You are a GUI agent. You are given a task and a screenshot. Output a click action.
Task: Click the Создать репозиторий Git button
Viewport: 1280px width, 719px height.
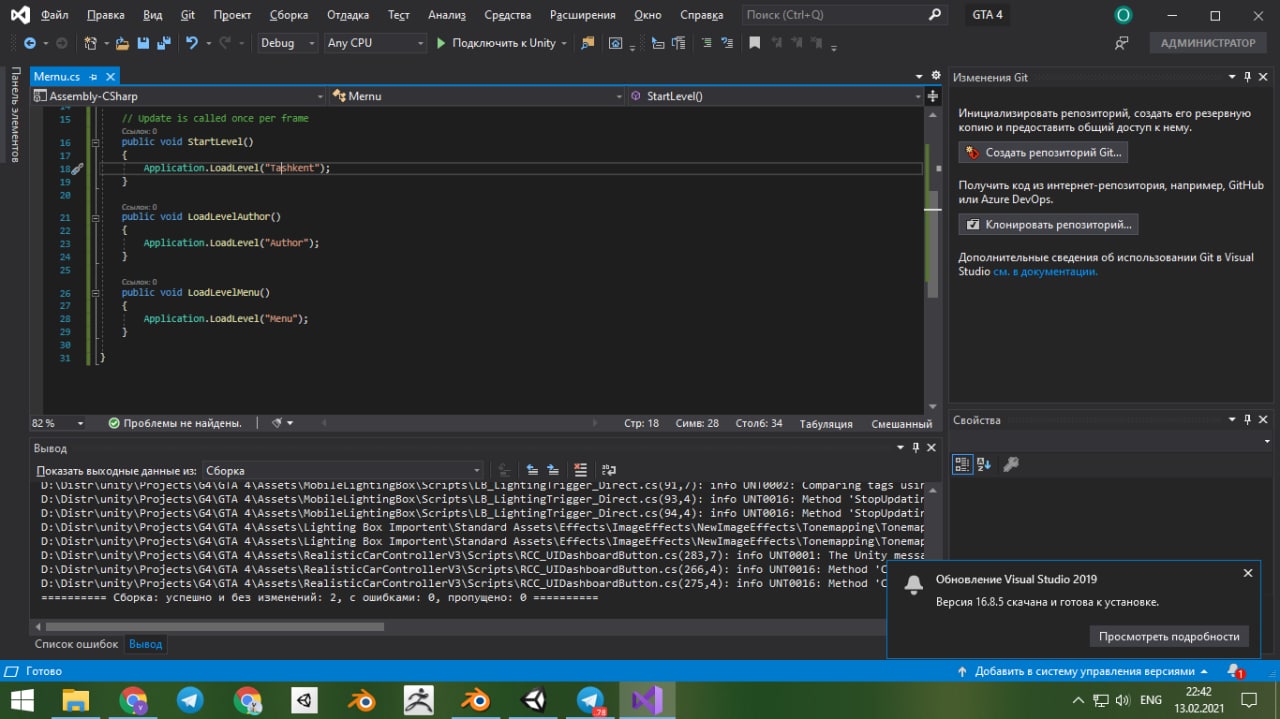(x=1043, y=153)
